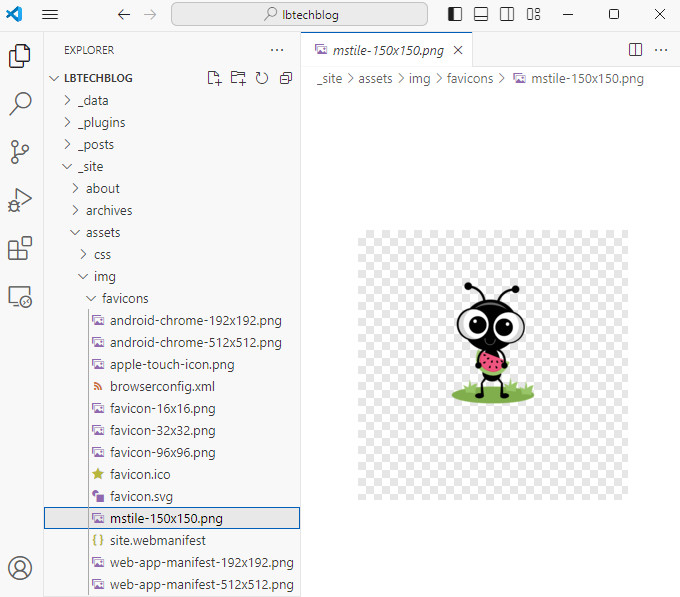Screen dimensions: 680x597
Task: Toggle the bottom panel visibility
Action: click(481, 14)
